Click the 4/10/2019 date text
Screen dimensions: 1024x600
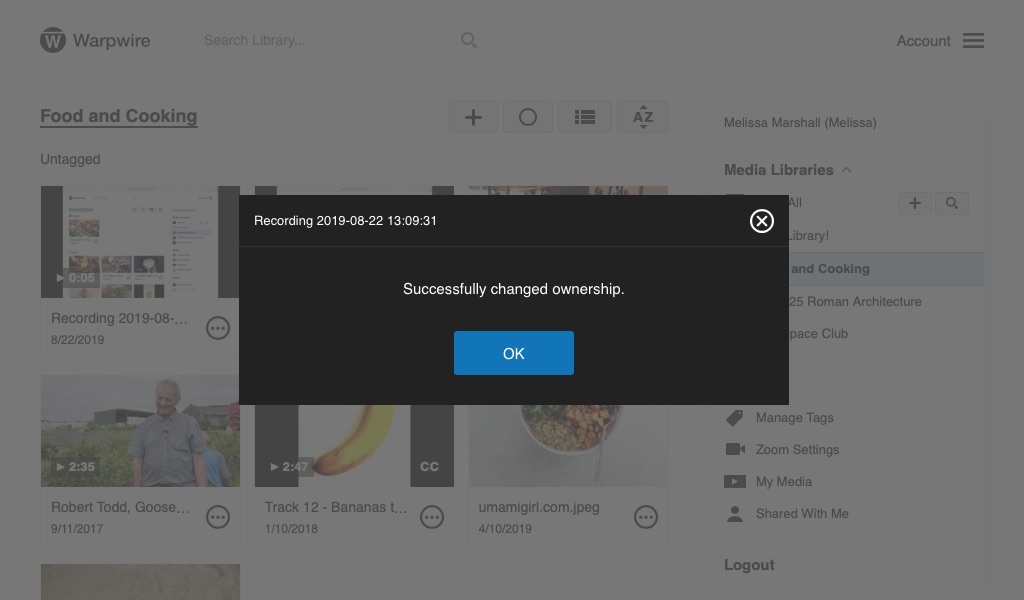(505, 529)
